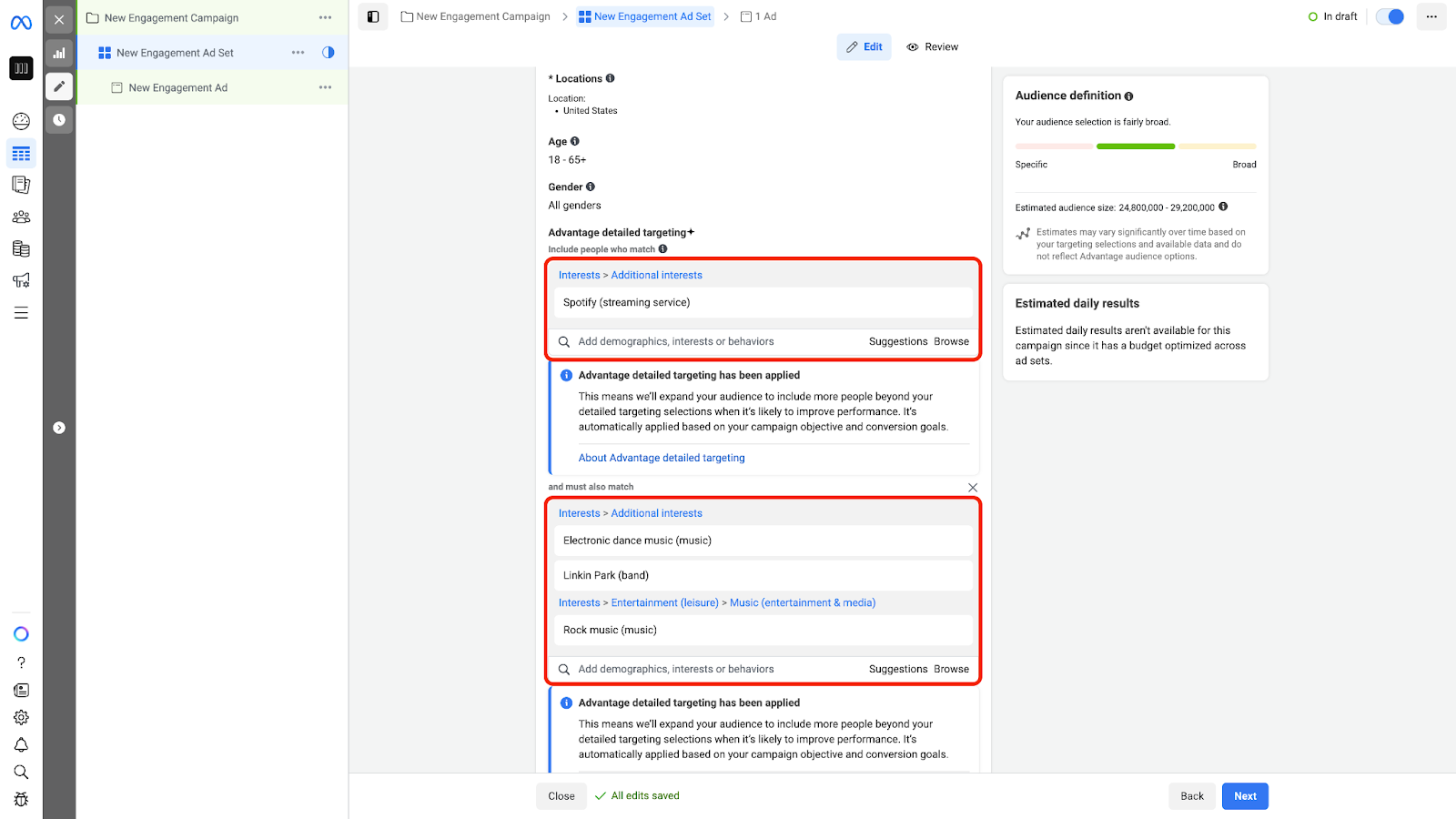Screen dimensions: 1456x819
Task: Select the Spotify (streaming service) interest
Action: point(763,302)
